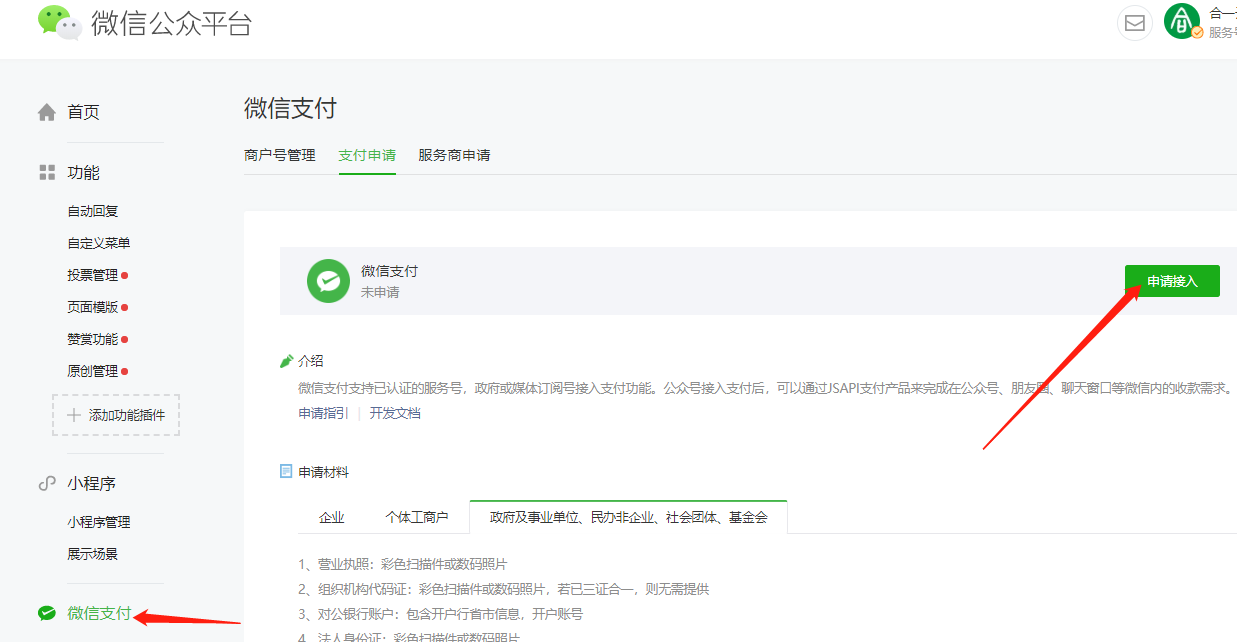Open 投票管理 in the sidebar

pos(93,275)
